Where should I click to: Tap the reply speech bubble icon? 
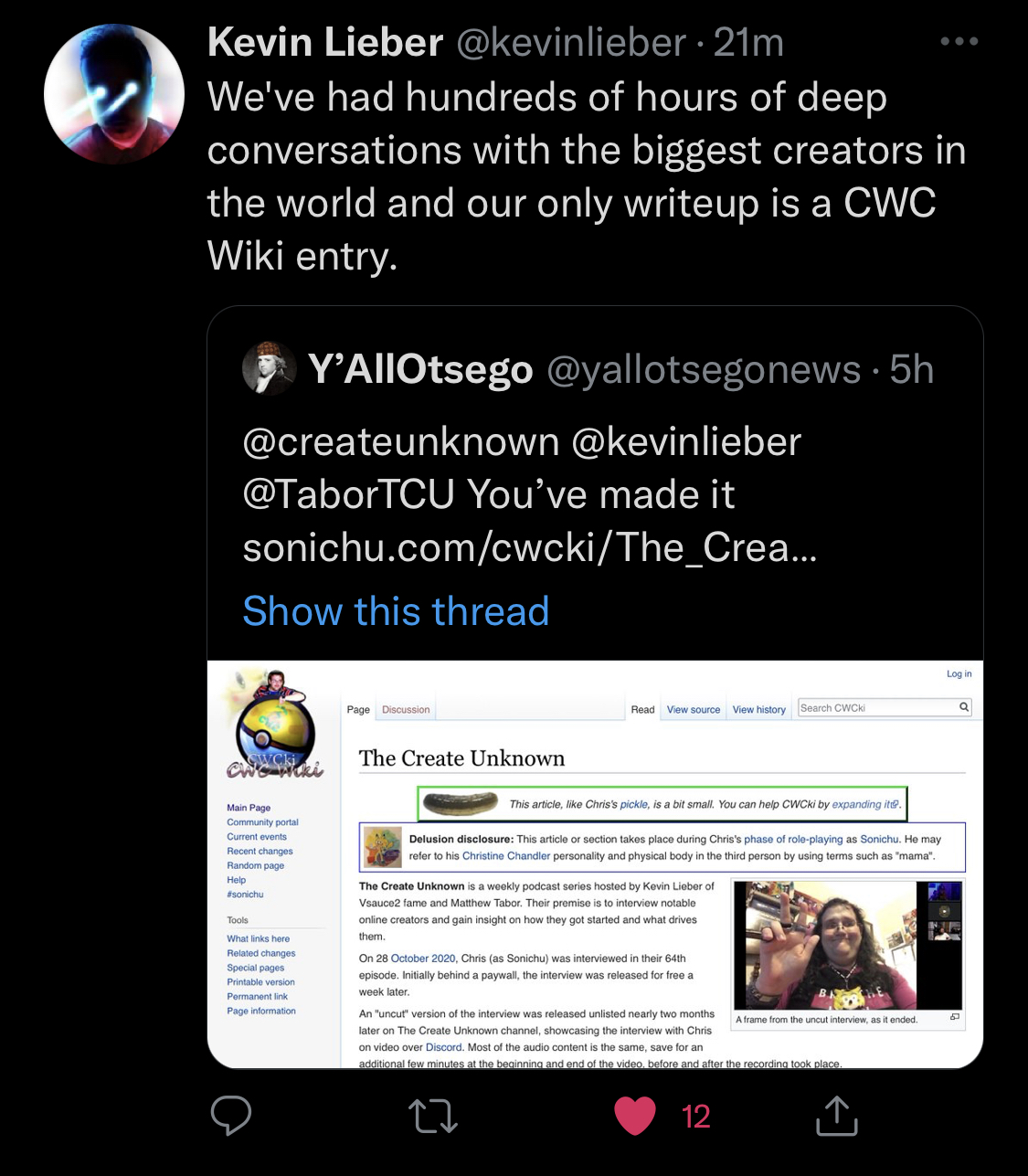pyautogui.click(x=231, y=1116)
